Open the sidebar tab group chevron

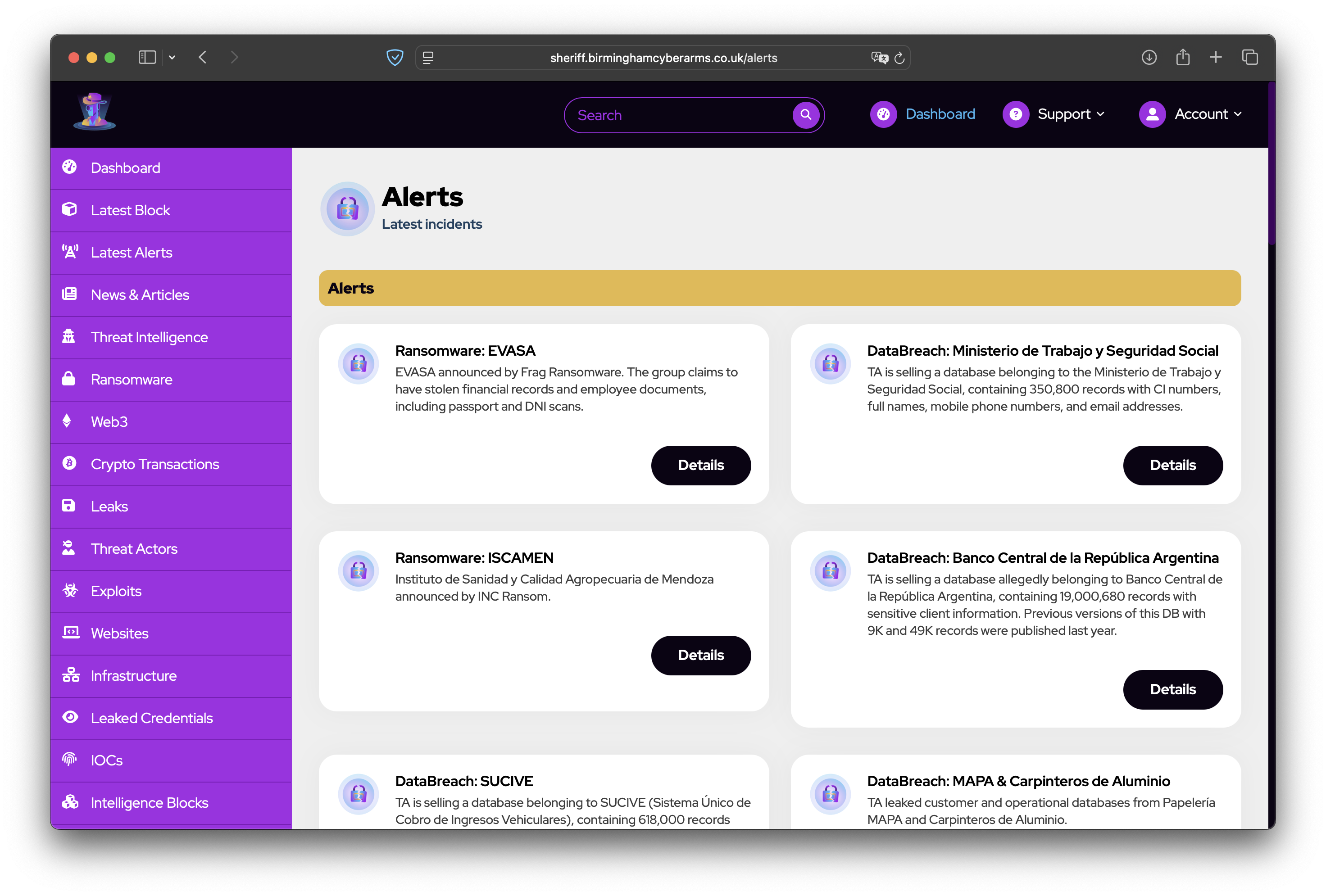tap(172, 58)
